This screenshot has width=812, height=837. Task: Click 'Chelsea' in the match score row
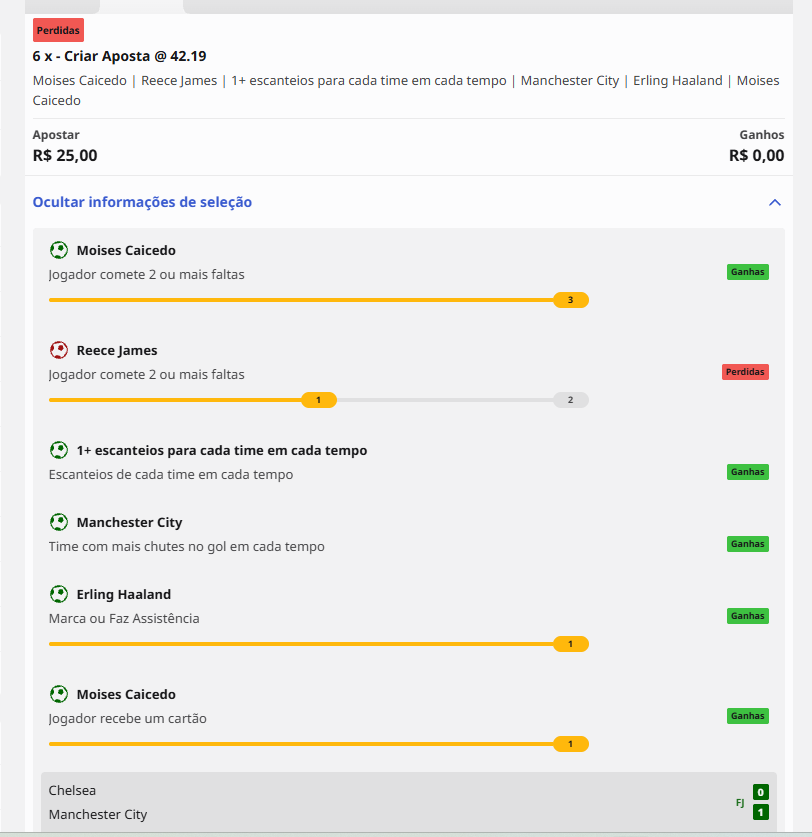pyautogui.click(x=72, y=790)
